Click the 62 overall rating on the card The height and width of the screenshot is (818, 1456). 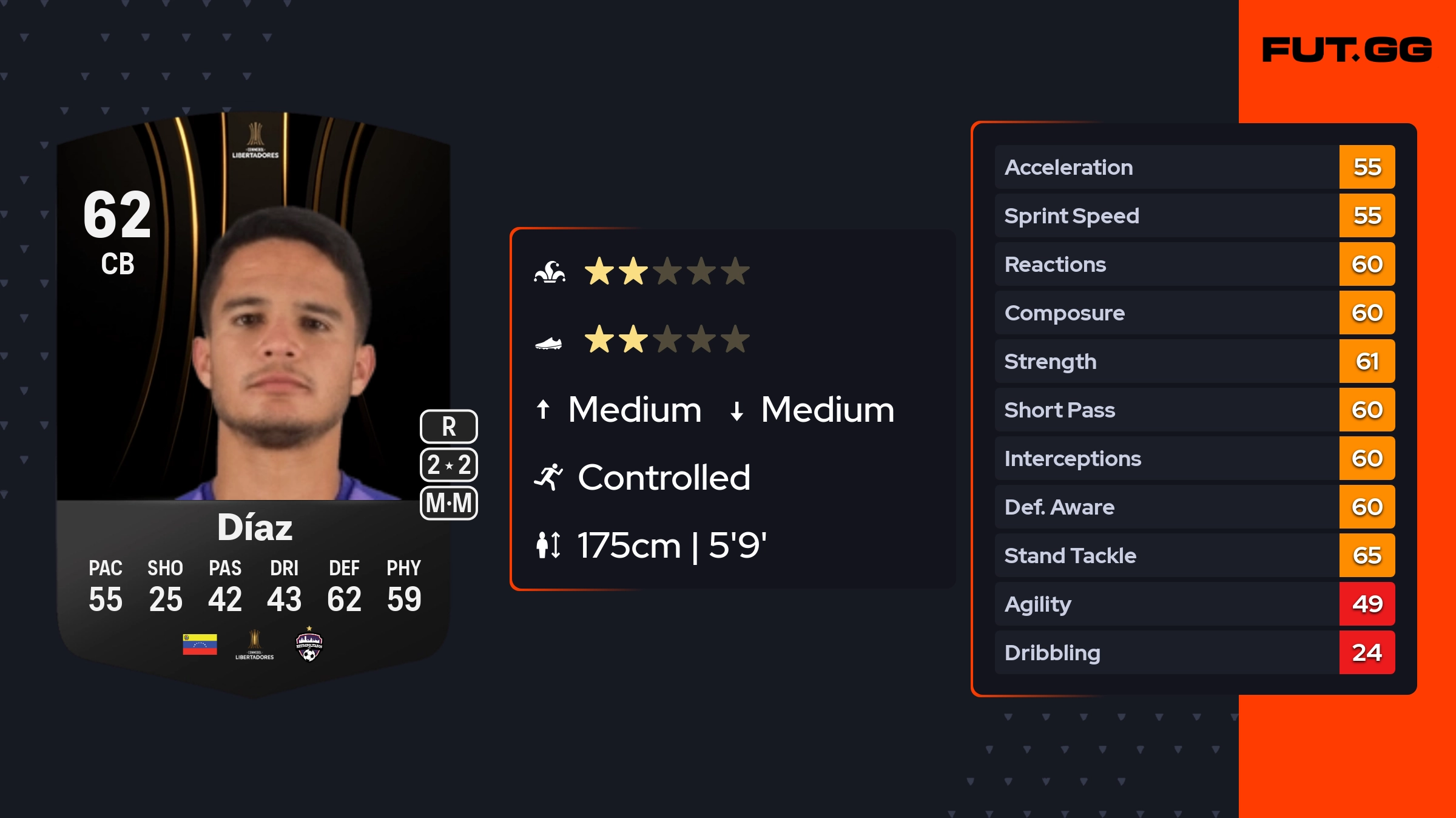pyautogui.click(x=117, y=215)
